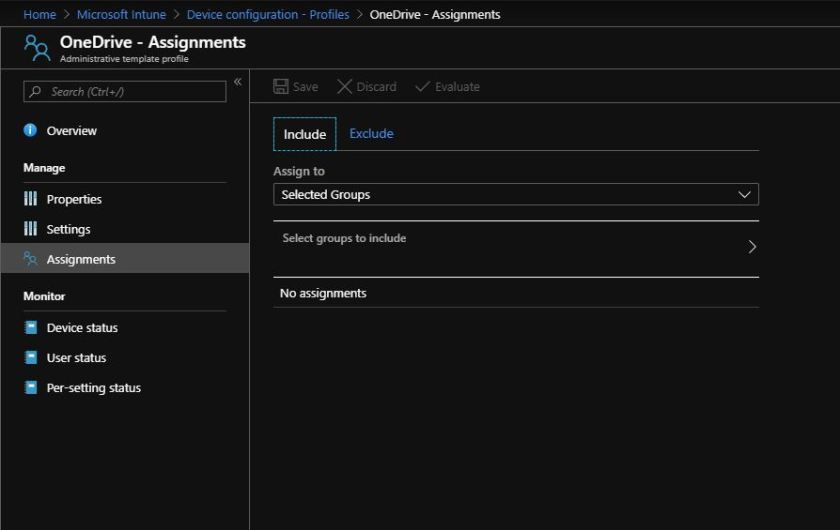Click the Assignments people icon in sidebar
Screen dimensions: 840x530
coord(31,259)
